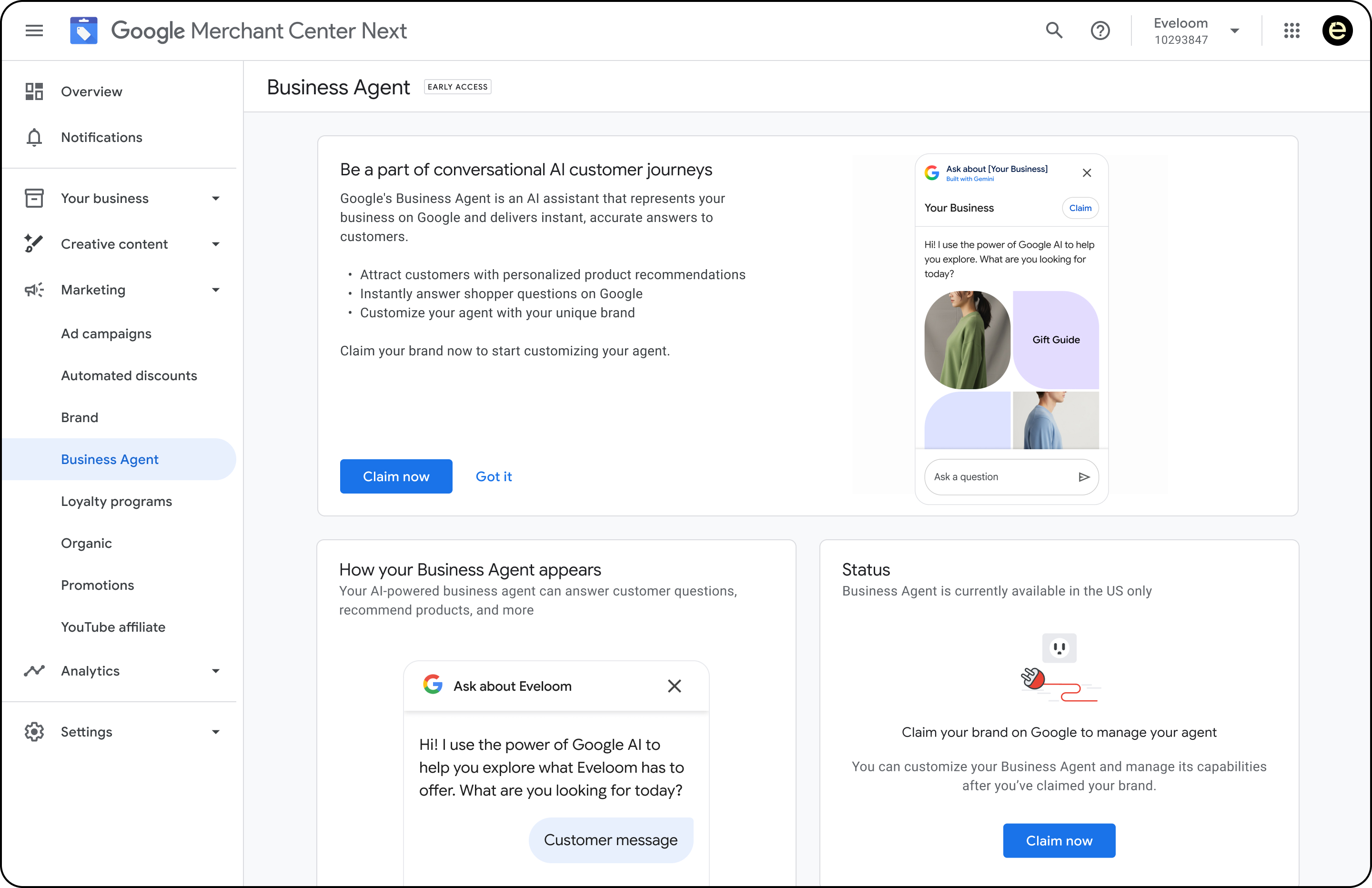Close the Ask about Eveloom preview chat
Screen dimensions: 1372x888
tap(674, 686)
